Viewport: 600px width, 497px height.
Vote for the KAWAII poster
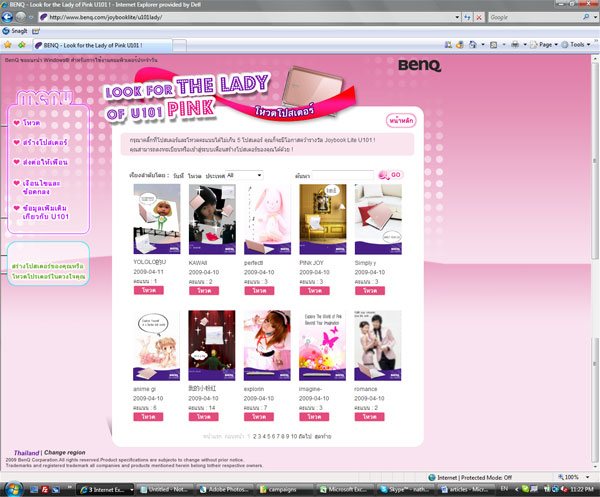tap(204, 291)
